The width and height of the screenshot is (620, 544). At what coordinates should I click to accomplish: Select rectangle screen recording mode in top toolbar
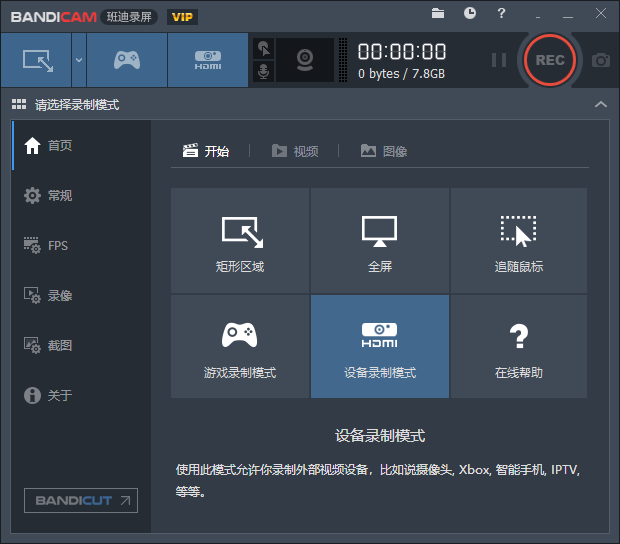tap(36, 60)
